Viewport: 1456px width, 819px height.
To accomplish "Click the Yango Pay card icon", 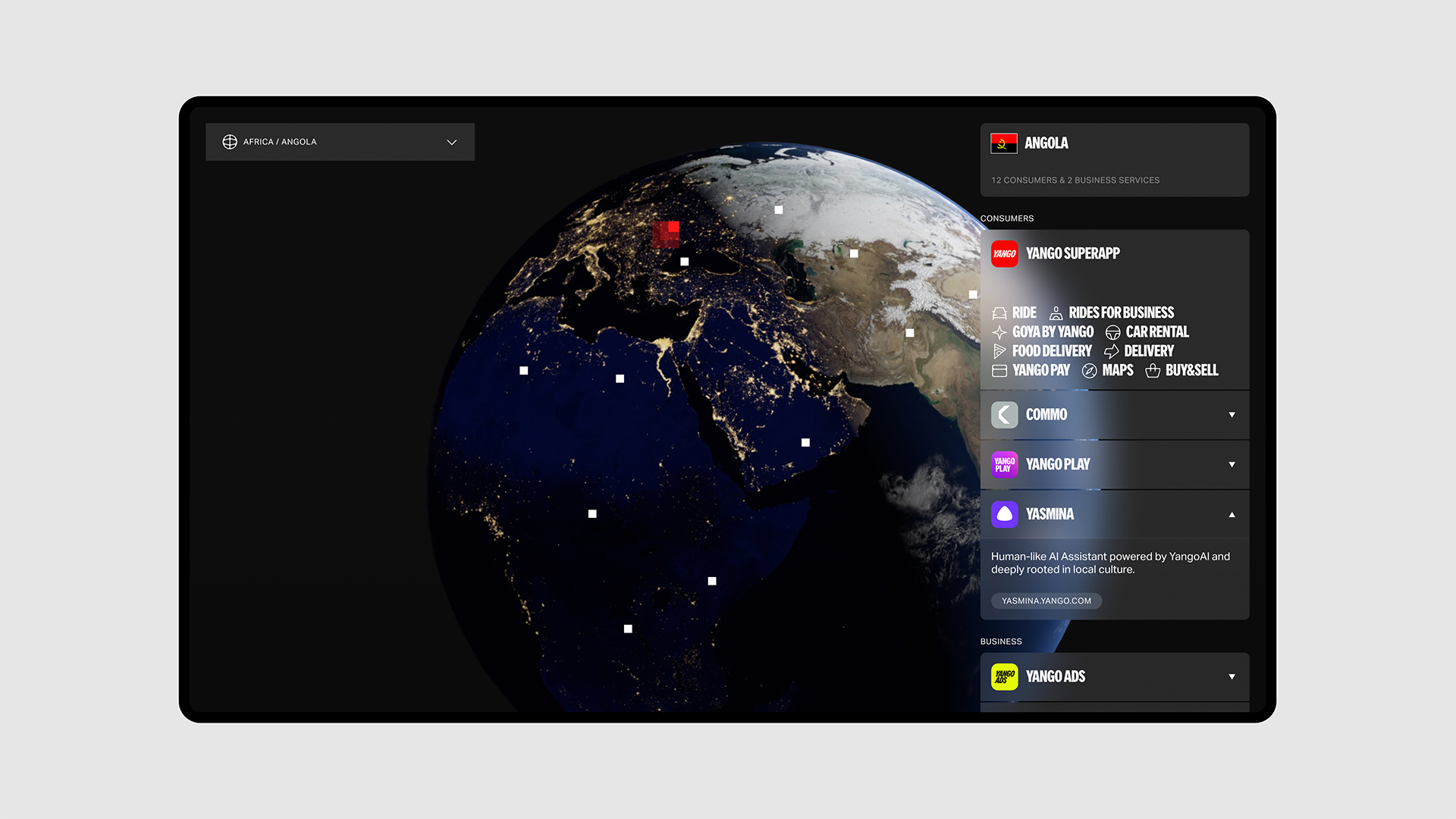I will 999,371.
